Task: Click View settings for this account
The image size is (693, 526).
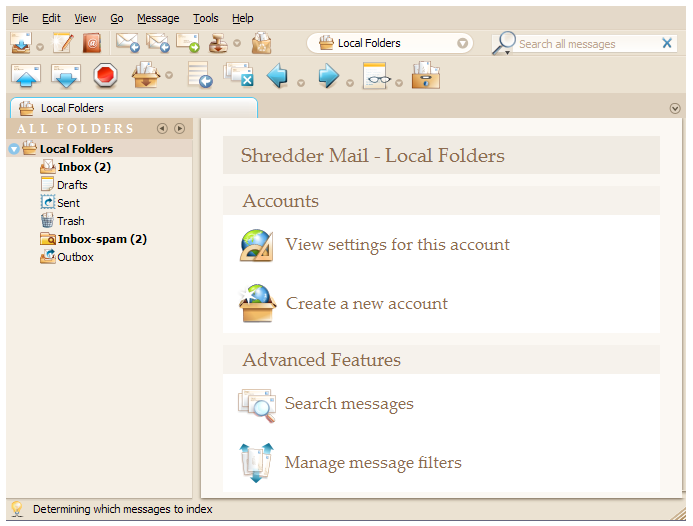Action: point(397,245)
